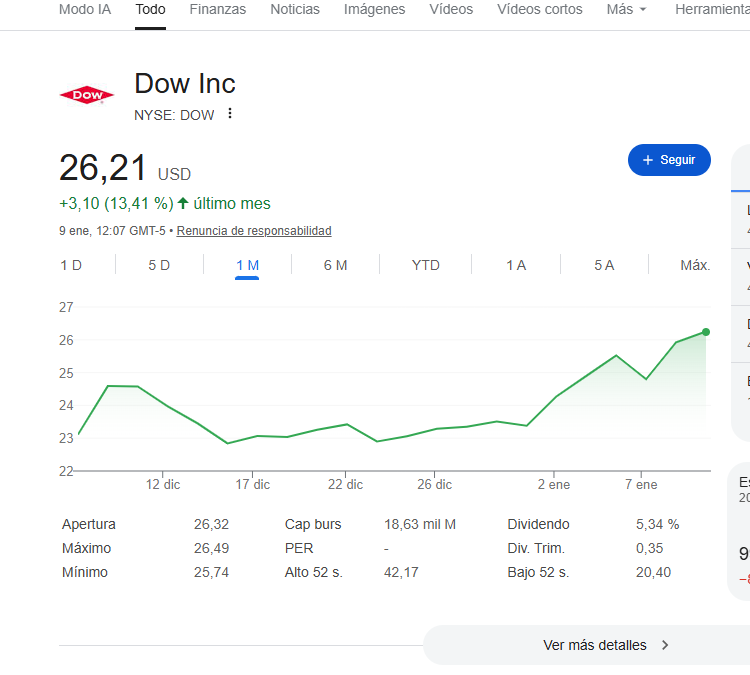Click the Seguir follow button
750x675 pixels.
669,160
